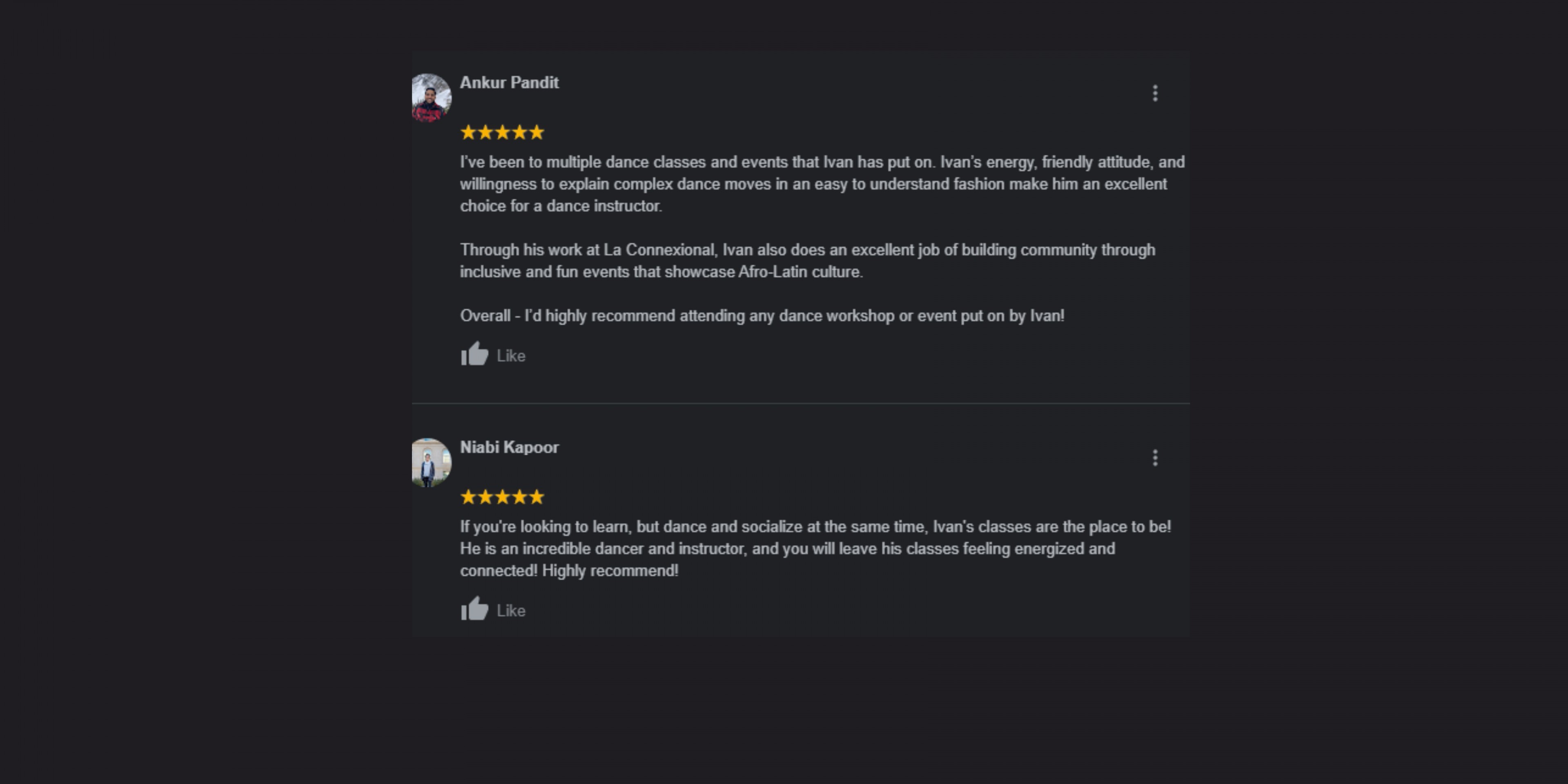Click first star in Ankur Pandit's rating
1568x784 pixels.
tap(468, 133)
